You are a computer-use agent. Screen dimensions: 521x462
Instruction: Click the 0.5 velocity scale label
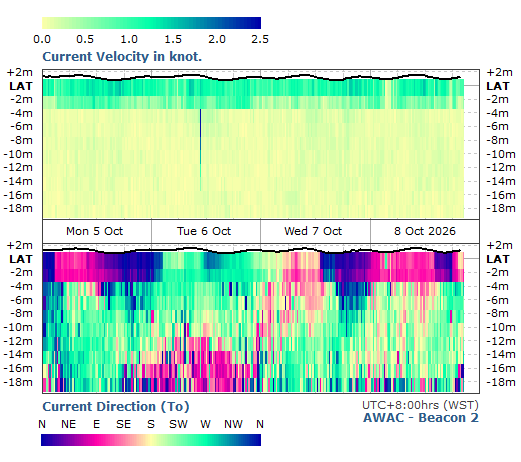coord(85,39)
